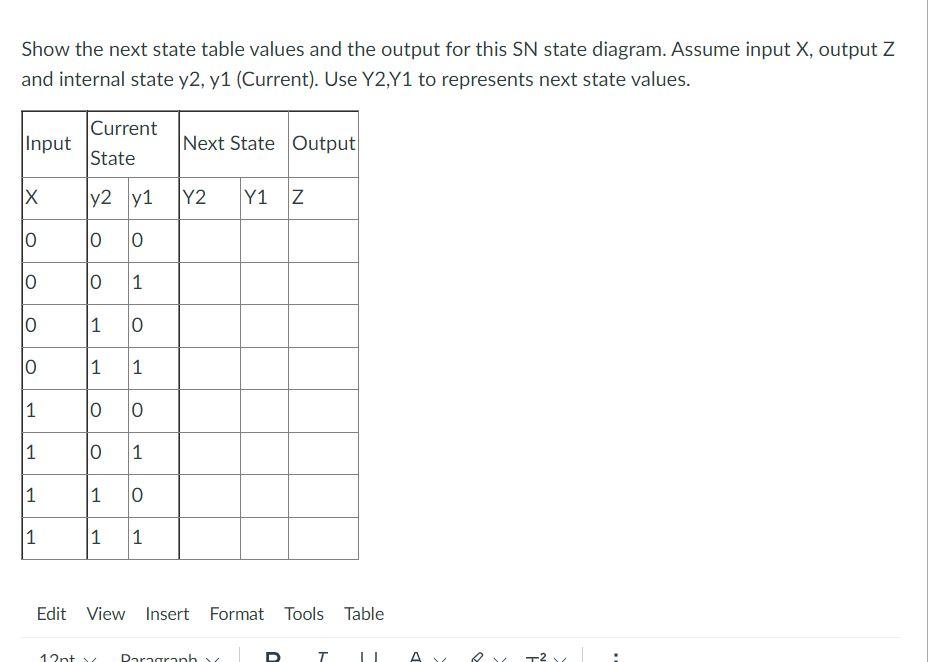Expand the highlighter color dropdown arrow
Screen dimensions: 936x662
499,658
